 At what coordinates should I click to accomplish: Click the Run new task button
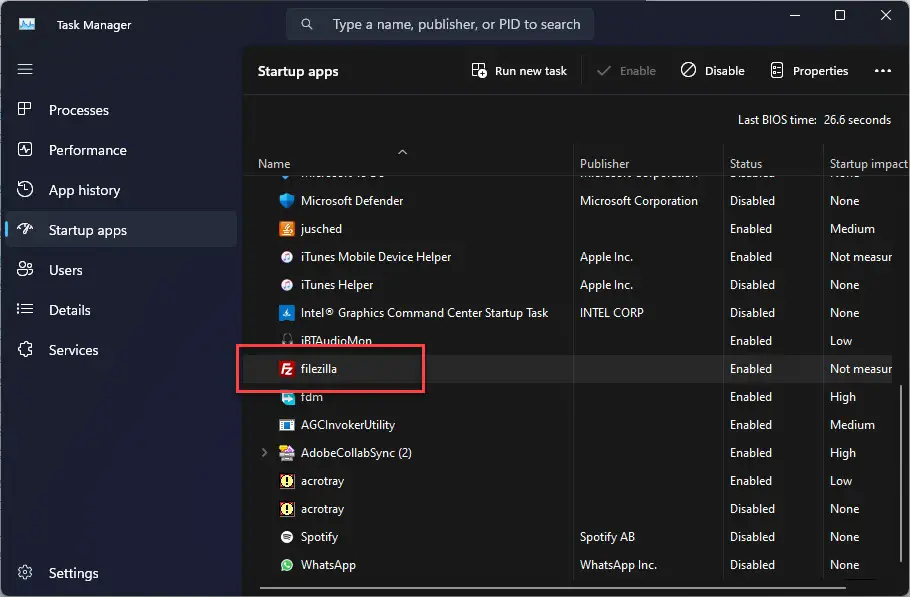[518, 70]
